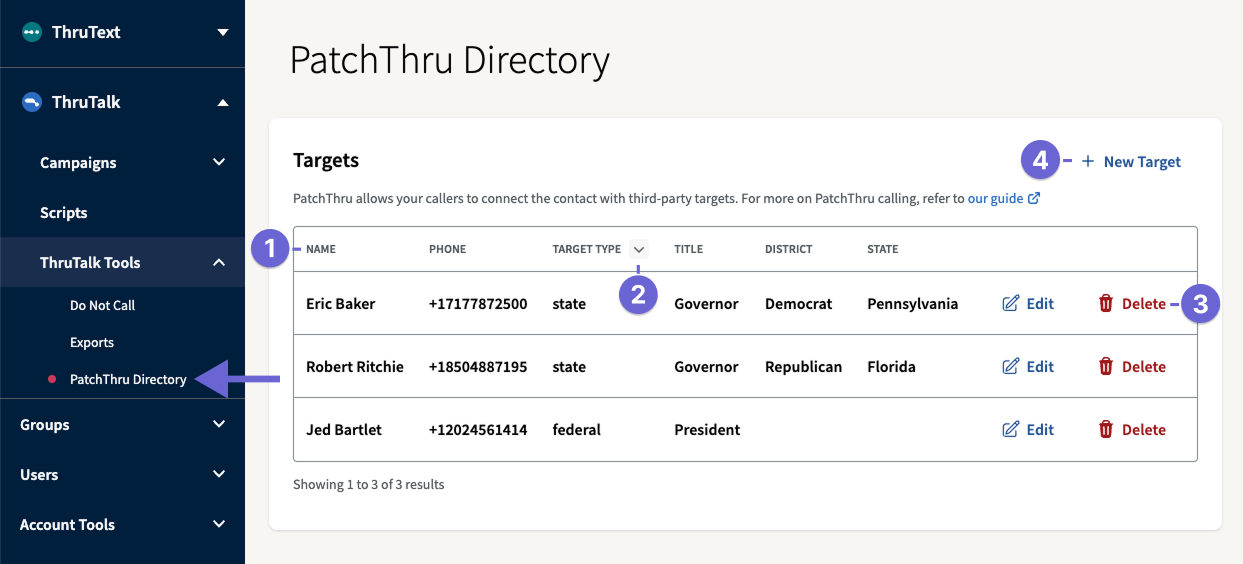The height and width of the screenshot is (564, 1243).
Task: Click the TARGET TYPE column header text
Action: [587, 249]
